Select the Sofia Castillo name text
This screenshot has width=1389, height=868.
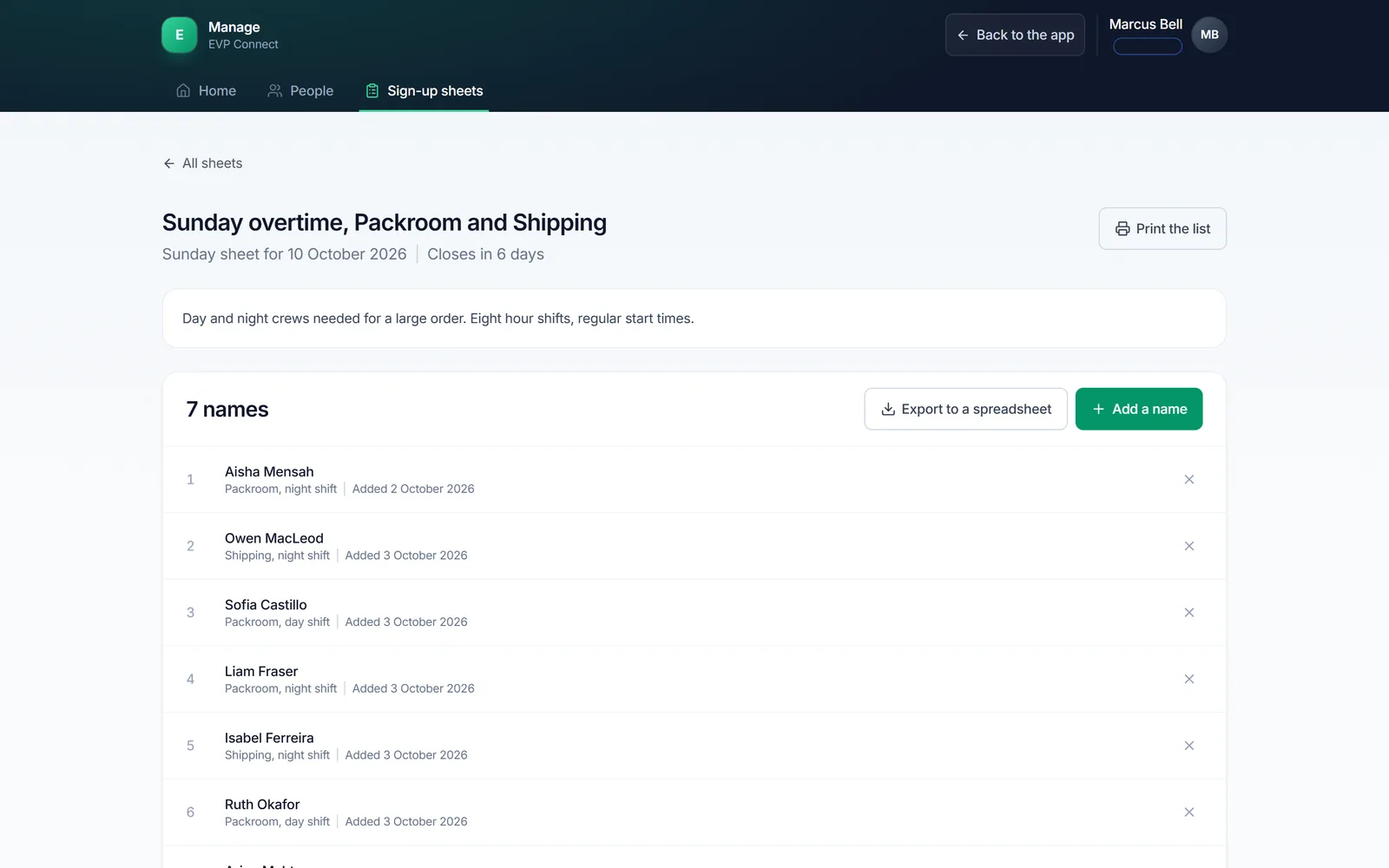[266, 605]
